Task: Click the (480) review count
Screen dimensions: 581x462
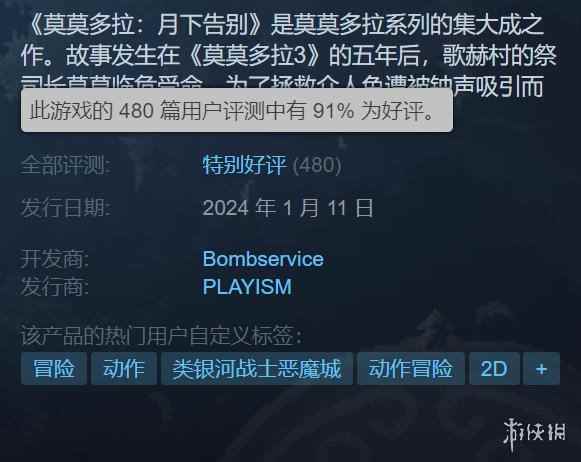Action: tap(317, 165)
